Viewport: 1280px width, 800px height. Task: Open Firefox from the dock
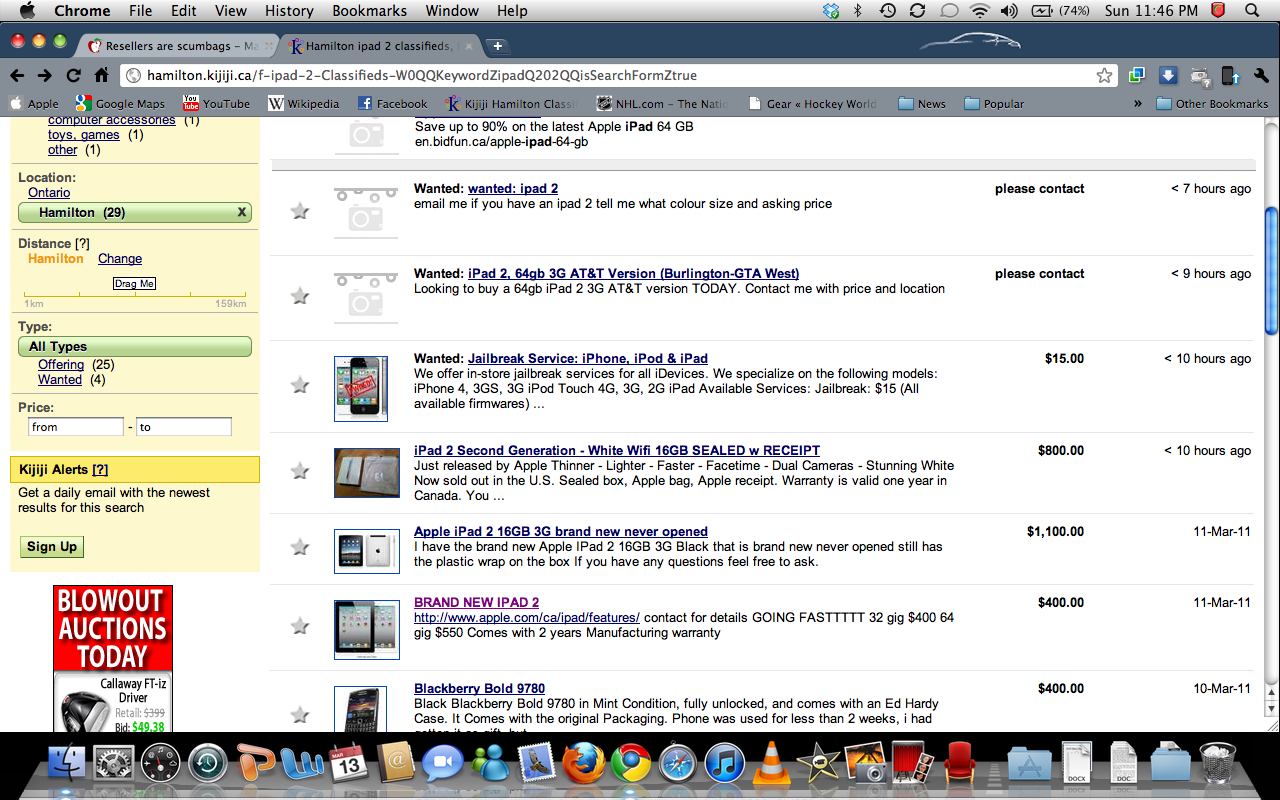coord(583,764)
